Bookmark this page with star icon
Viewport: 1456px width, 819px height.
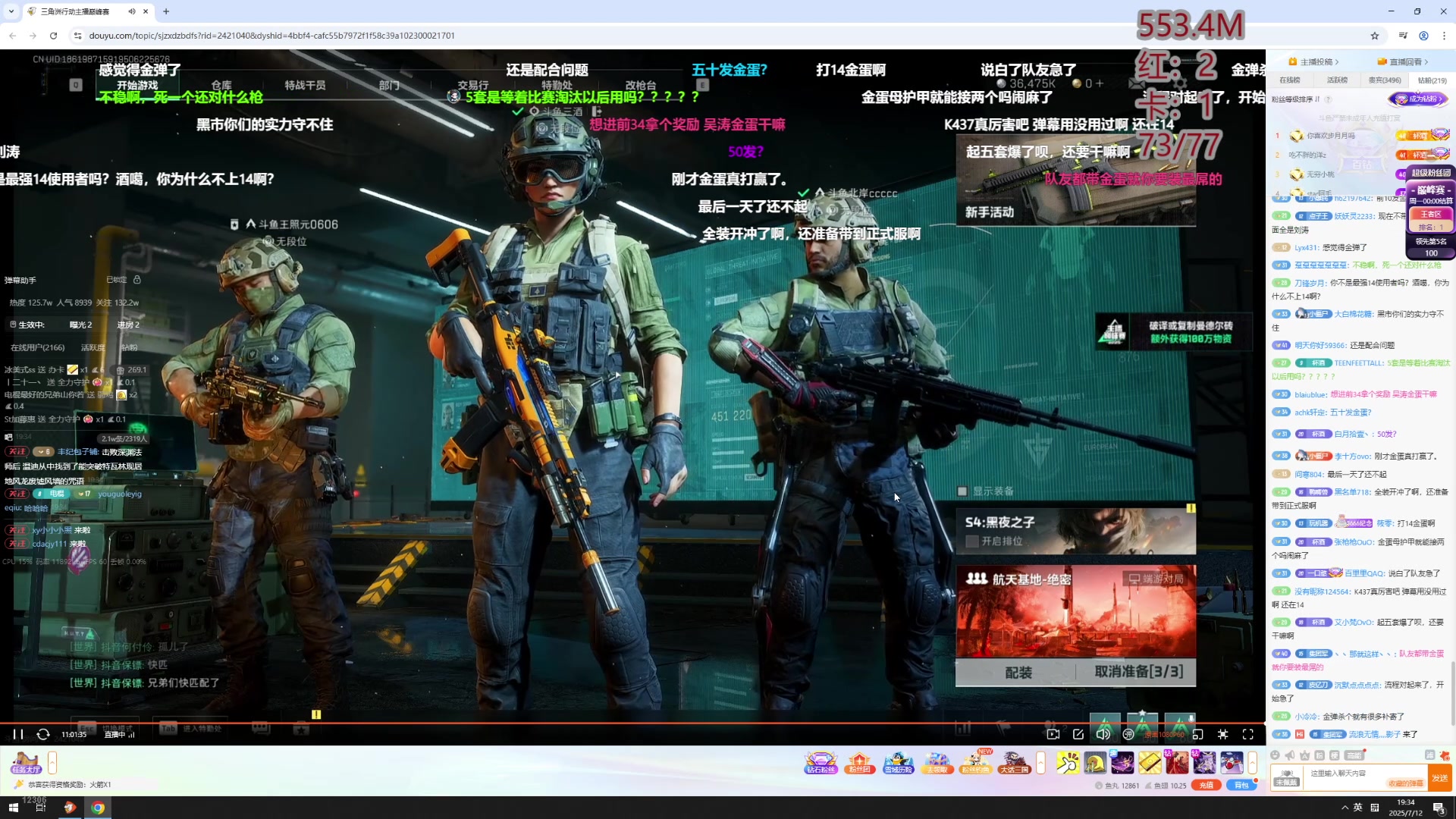point(1375,36)
